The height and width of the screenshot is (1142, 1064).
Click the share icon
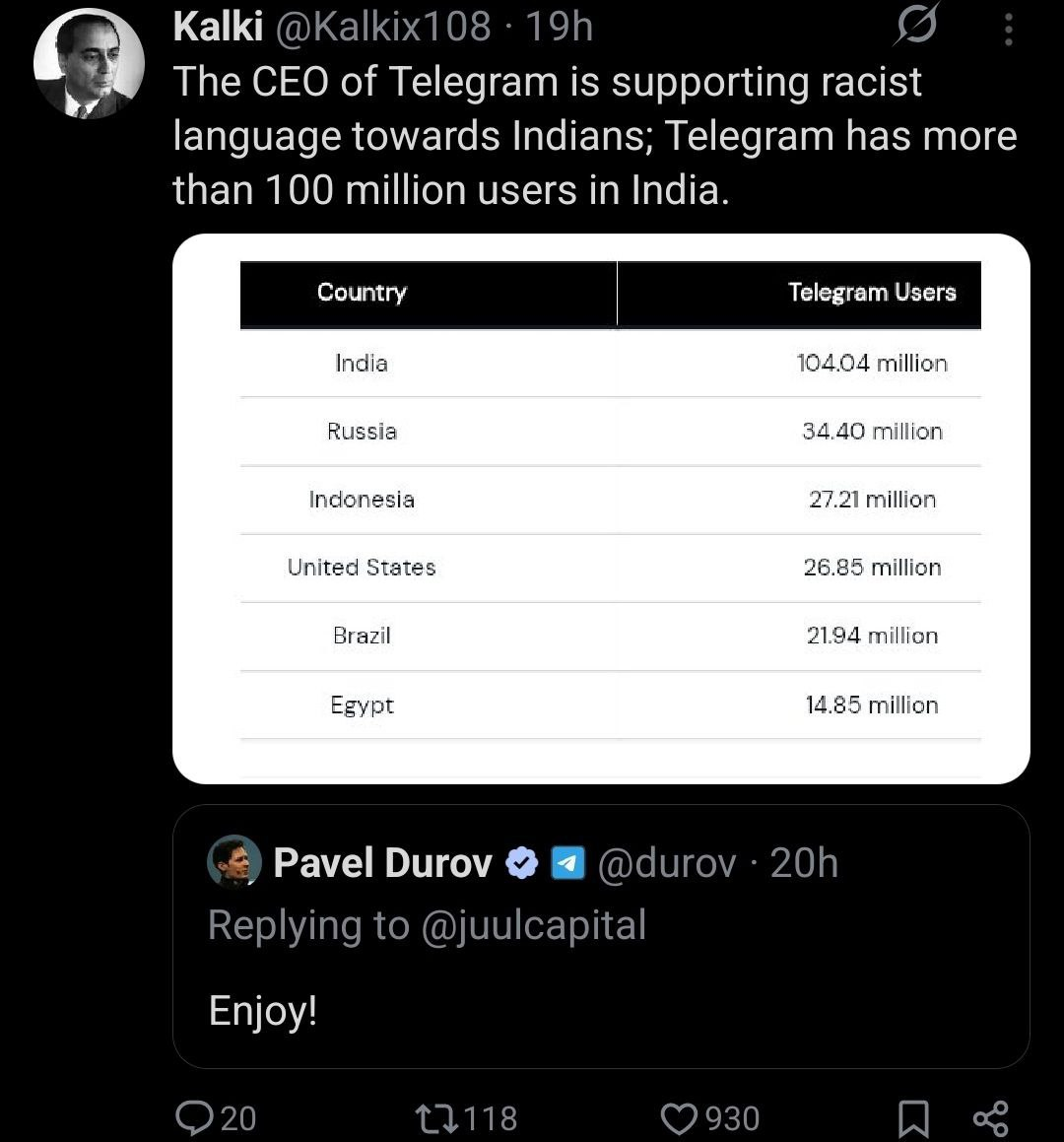(x=990, y=1118)
